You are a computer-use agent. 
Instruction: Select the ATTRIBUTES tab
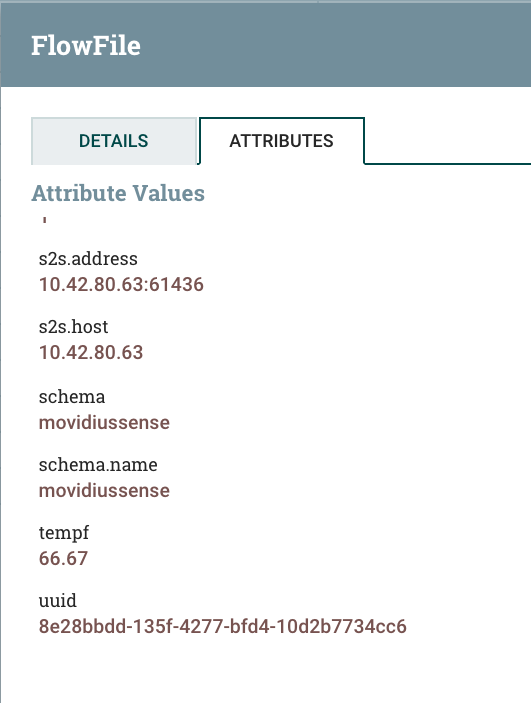pyautogui.click(x=282, y=141)
